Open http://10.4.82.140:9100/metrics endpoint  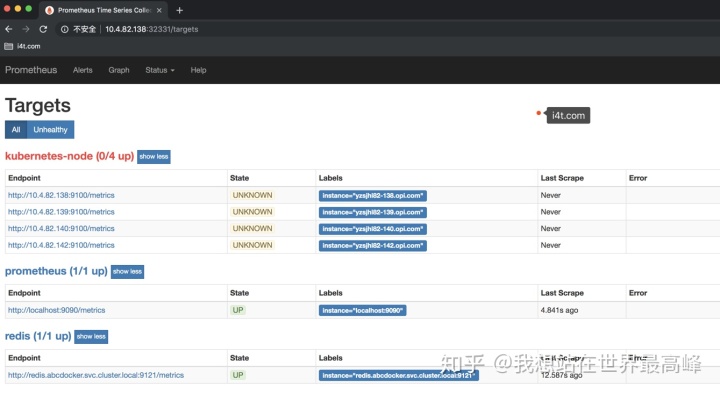pos(61,228)
